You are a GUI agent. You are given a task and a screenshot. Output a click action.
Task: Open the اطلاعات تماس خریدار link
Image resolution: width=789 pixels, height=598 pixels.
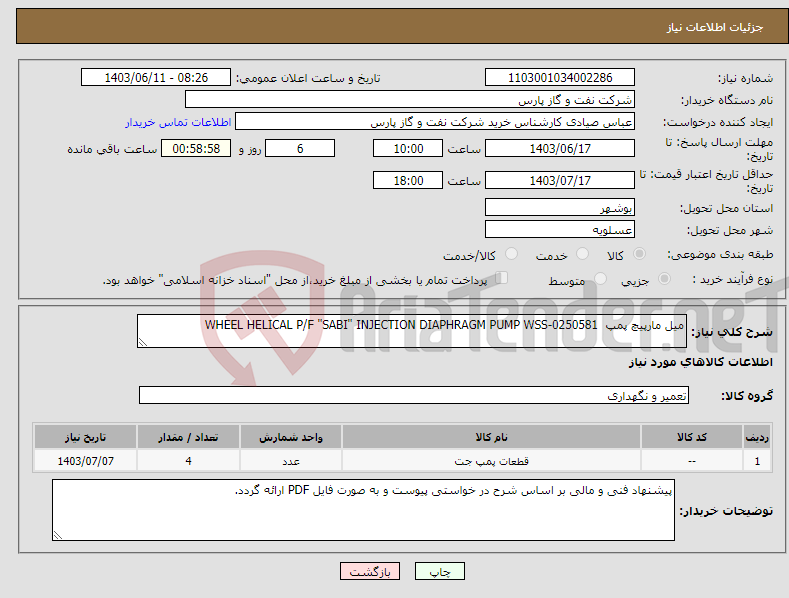pyautogui.click(x=178, y=122)
